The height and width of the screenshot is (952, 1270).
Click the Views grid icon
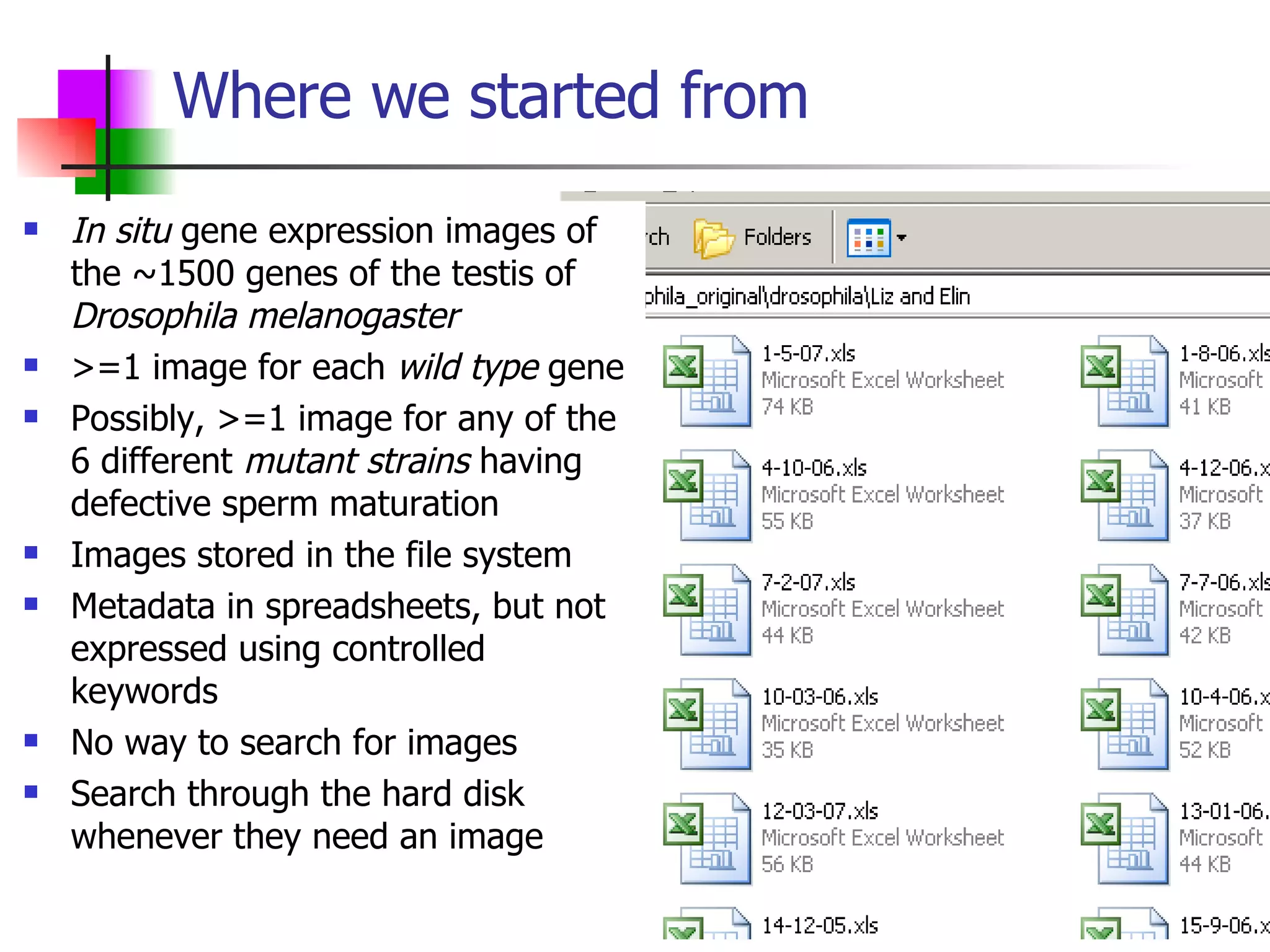pyautogui.click(x=868, y=237)
